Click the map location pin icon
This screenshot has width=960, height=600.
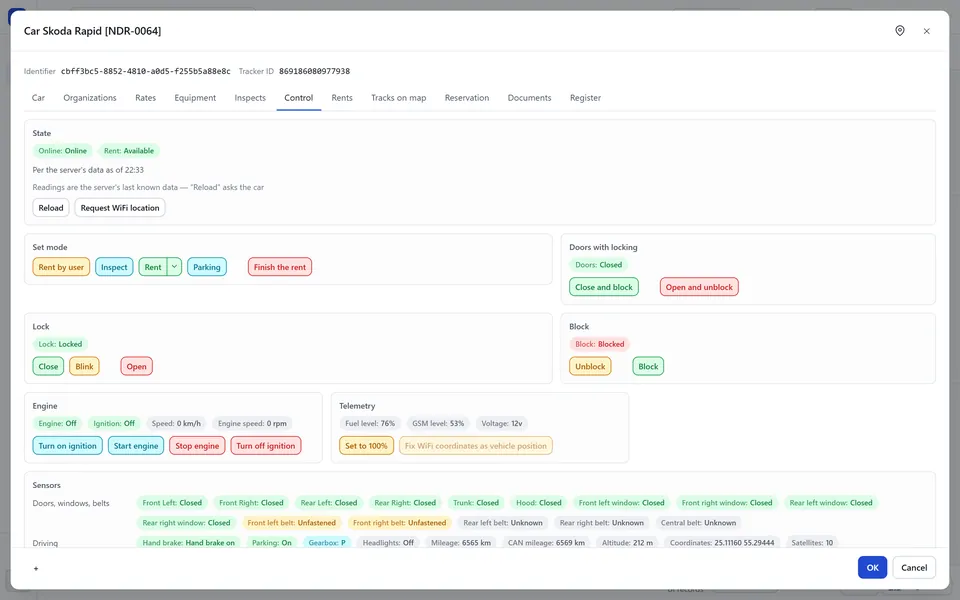(899, 31)
